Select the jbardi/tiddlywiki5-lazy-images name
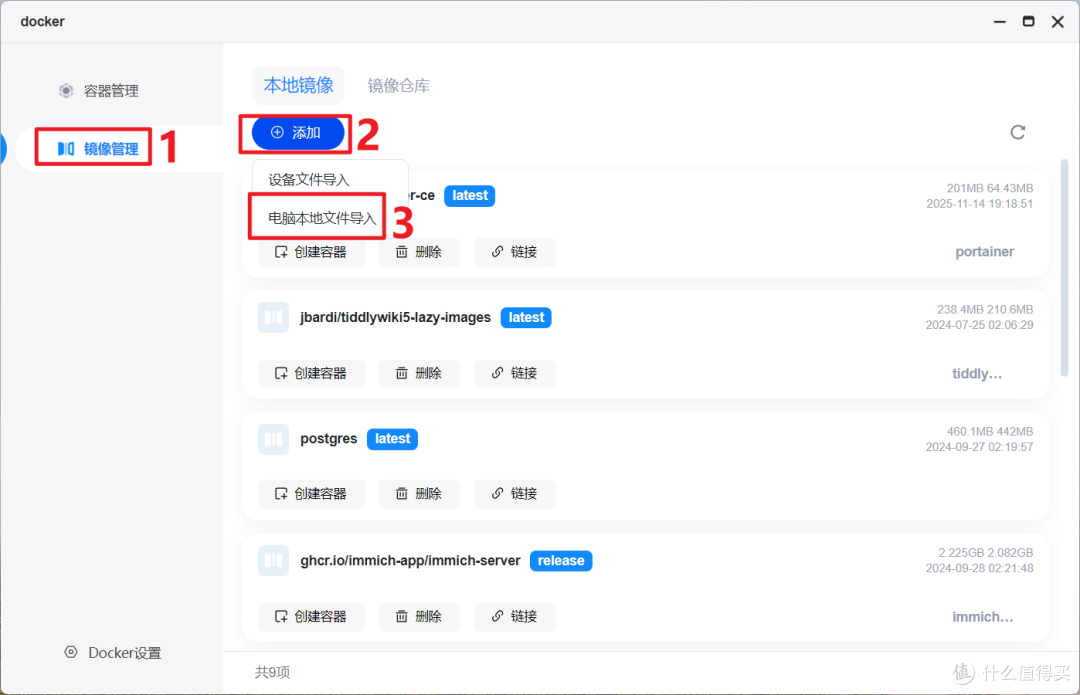The width and height of the screenshot is (1080, 695). 395,318
